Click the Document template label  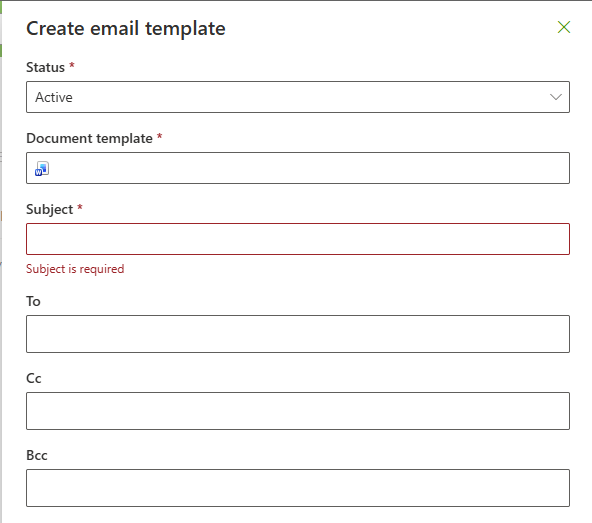click(x=89, y=139)
